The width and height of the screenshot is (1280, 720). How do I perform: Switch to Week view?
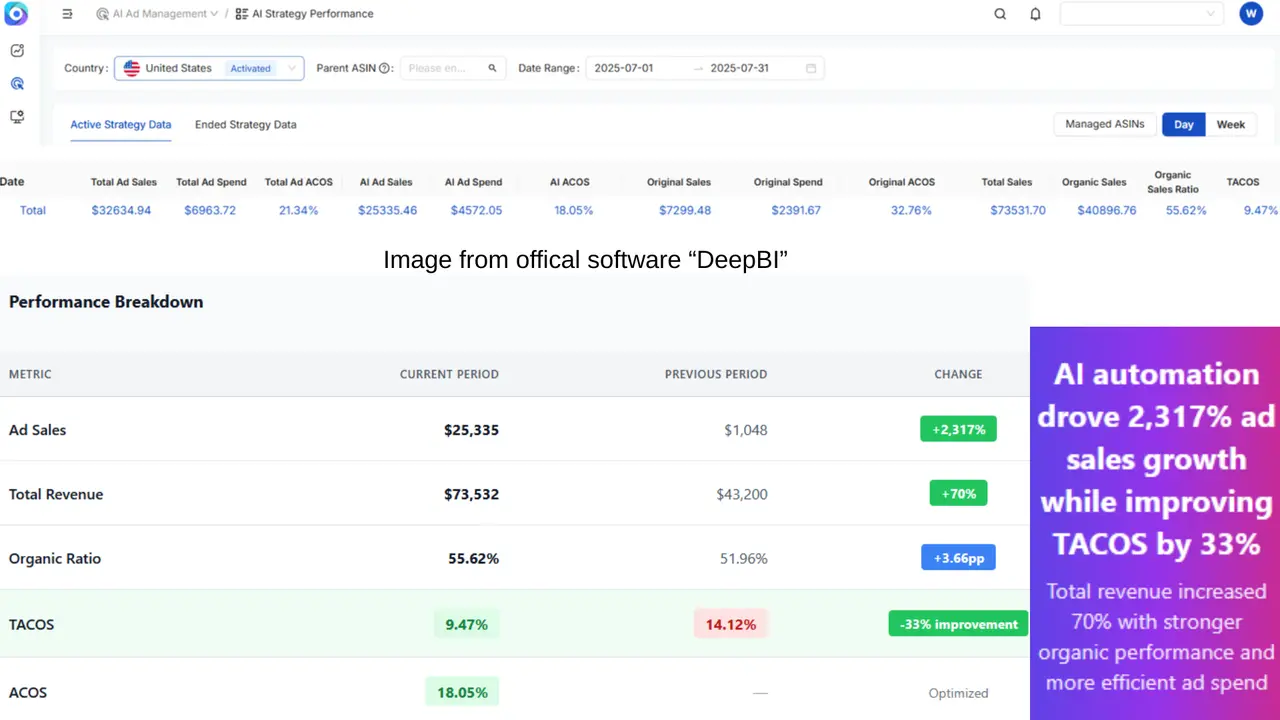pos(1231,124)
